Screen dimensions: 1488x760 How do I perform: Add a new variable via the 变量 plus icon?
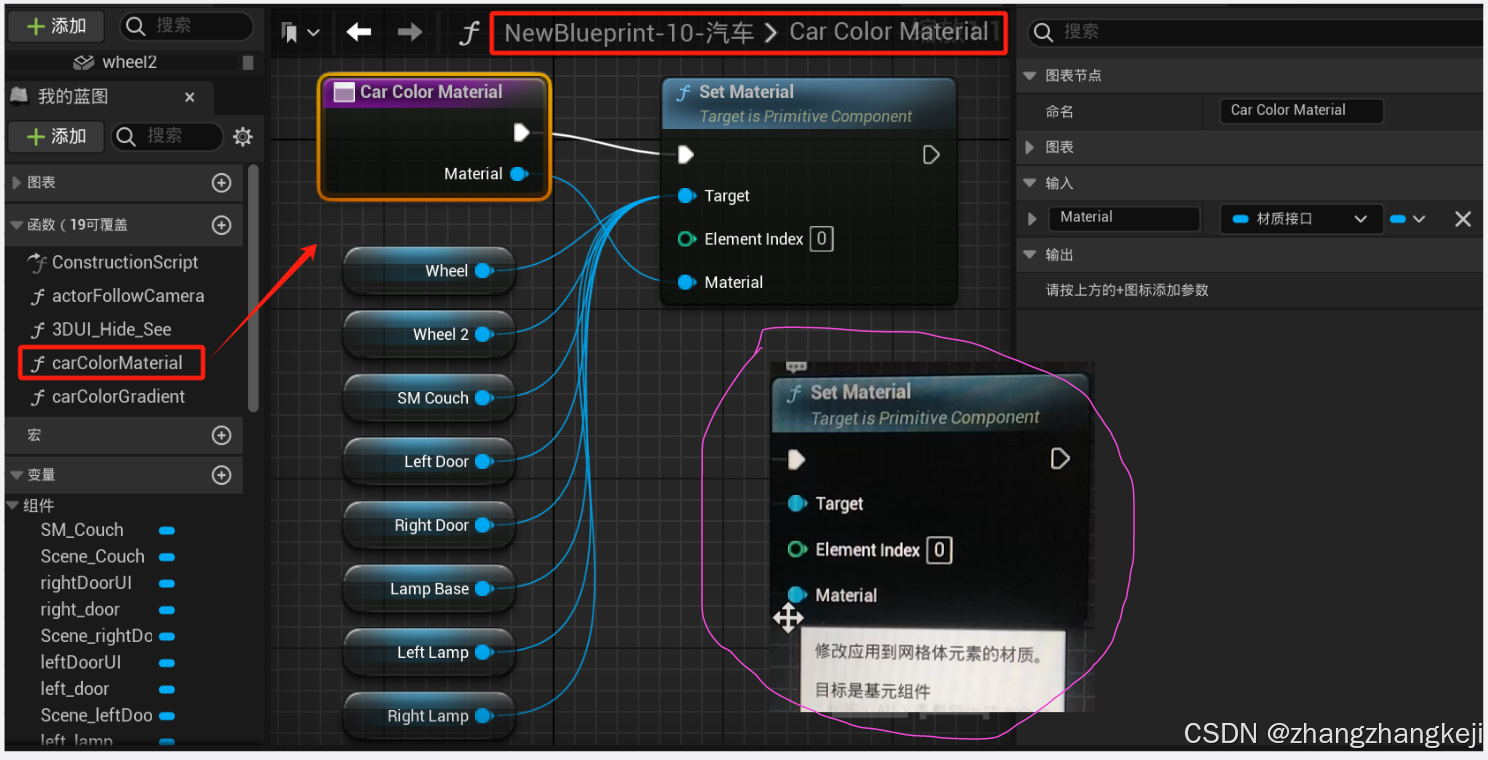click(222, 475)
